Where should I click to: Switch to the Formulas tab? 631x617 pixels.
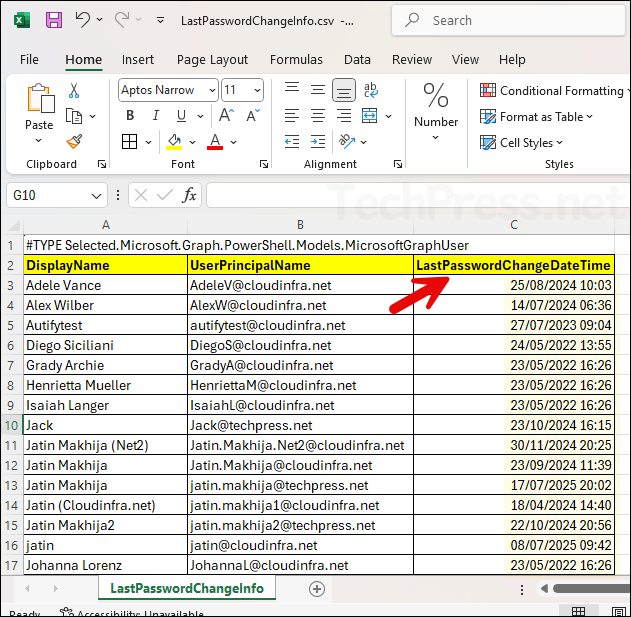[296, 60]
